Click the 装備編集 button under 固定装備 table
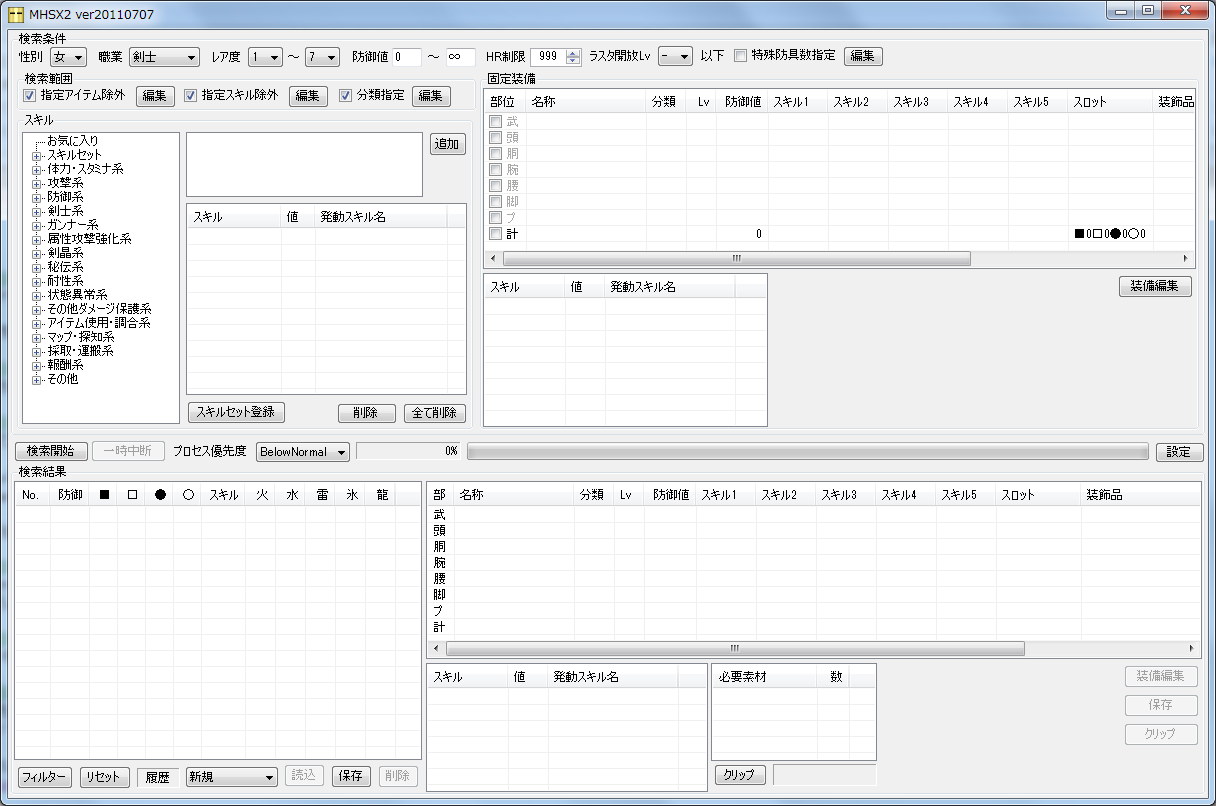The height and width of the screenshot is (806, 1216). click(x=1155, y=286)
